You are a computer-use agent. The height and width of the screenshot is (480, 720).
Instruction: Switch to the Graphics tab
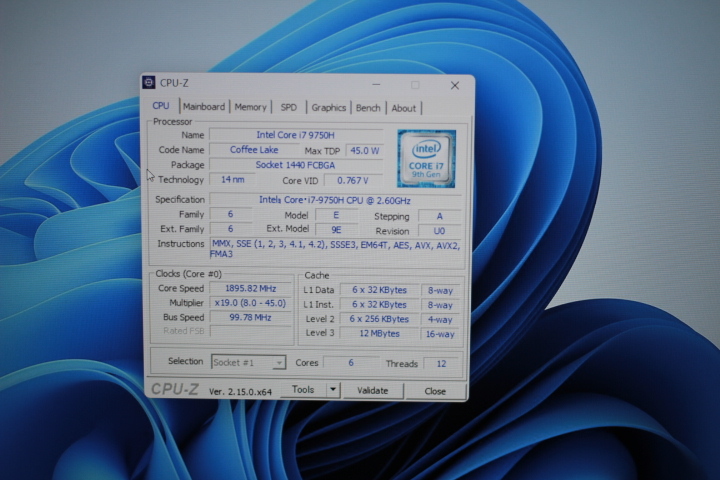coord(328,108)
